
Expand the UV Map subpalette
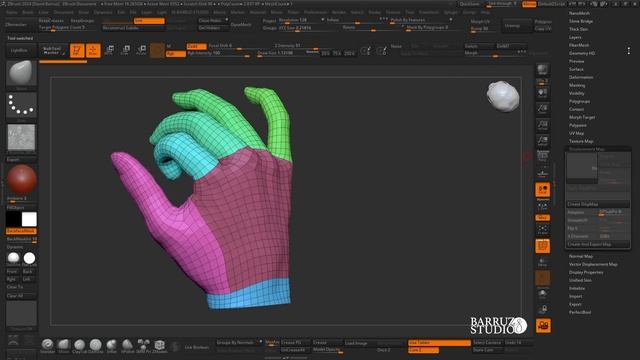576,133
